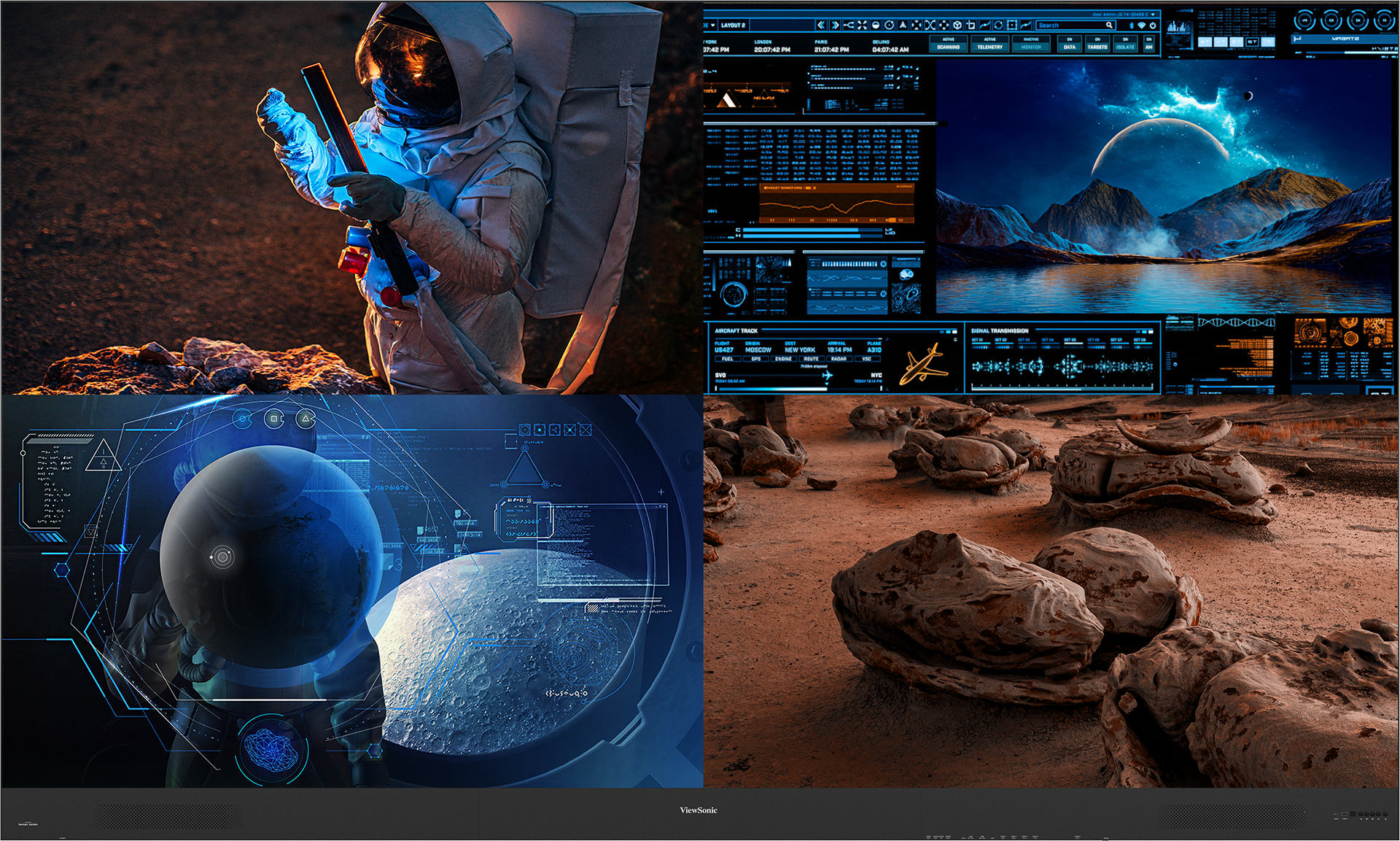Click the Wi-Fi status icon
This screenshot has height=841, width=1400.
[1141, 26]
